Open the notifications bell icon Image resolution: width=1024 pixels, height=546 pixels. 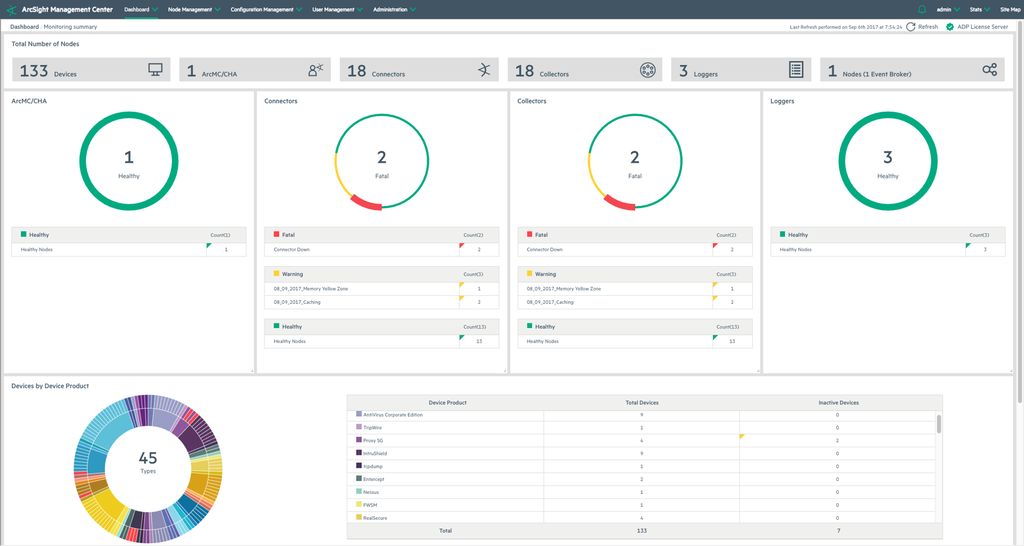click(921, 9)
